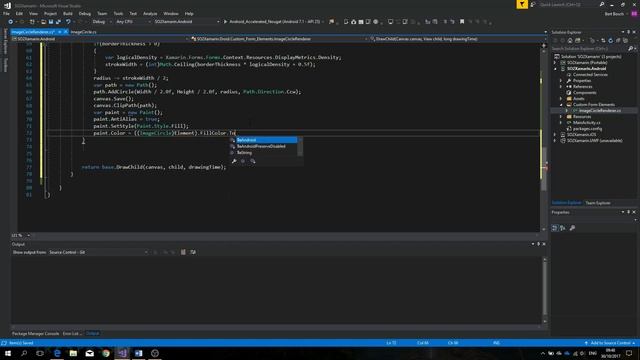This screenshot has width=640, height=360.
Task: Click the File Explorer taskbar icon
Action: (x=73, y=353)
